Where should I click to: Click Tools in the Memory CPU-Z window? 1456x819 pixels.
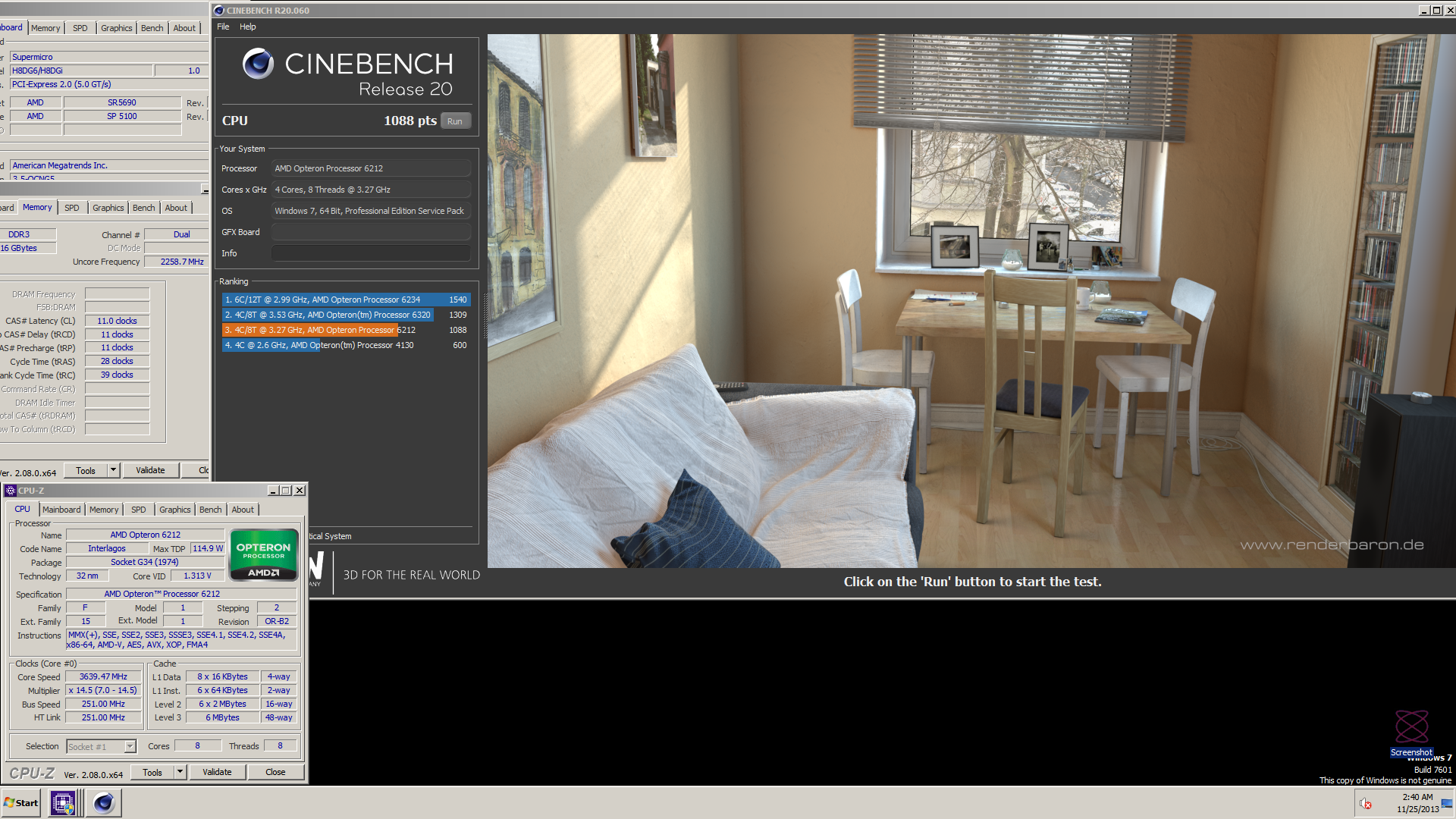click(86, 471)
